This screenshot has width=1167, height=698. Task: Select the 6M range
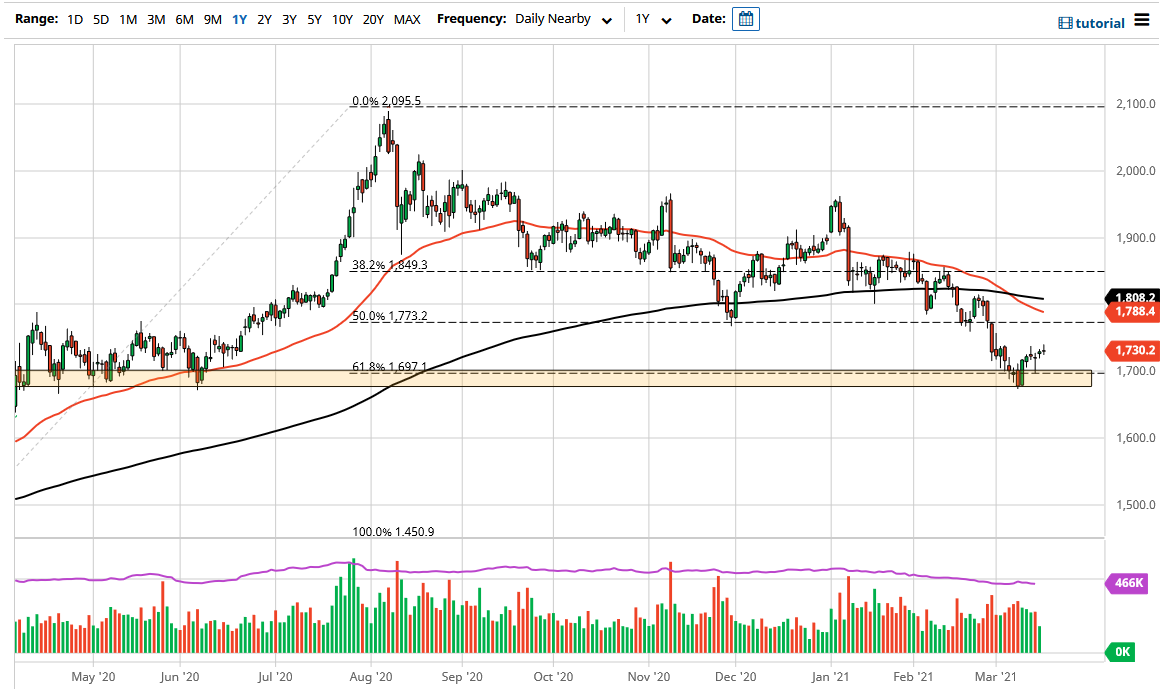(184, 19)
